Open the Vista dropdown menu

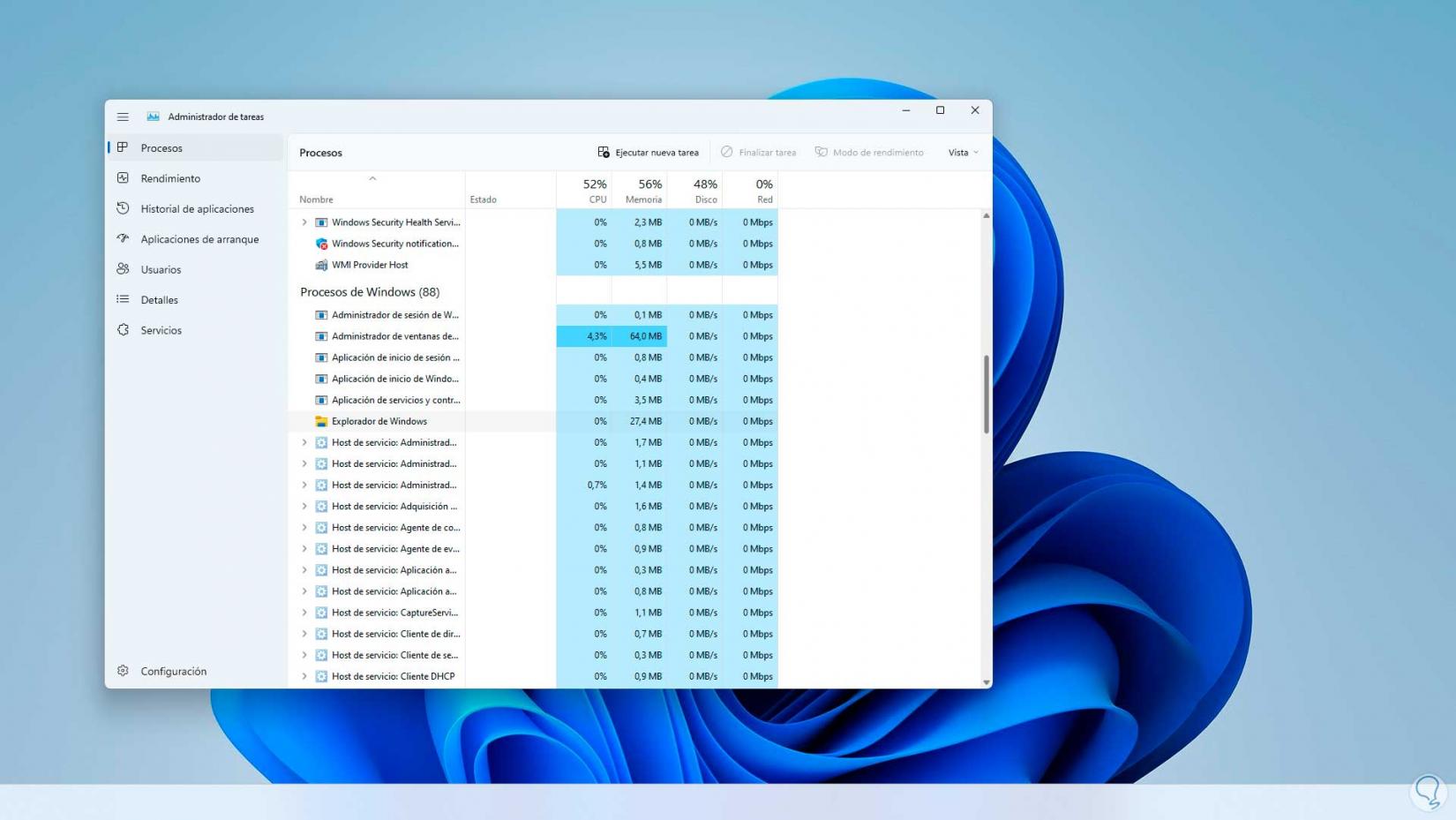(x=963, y=153)
